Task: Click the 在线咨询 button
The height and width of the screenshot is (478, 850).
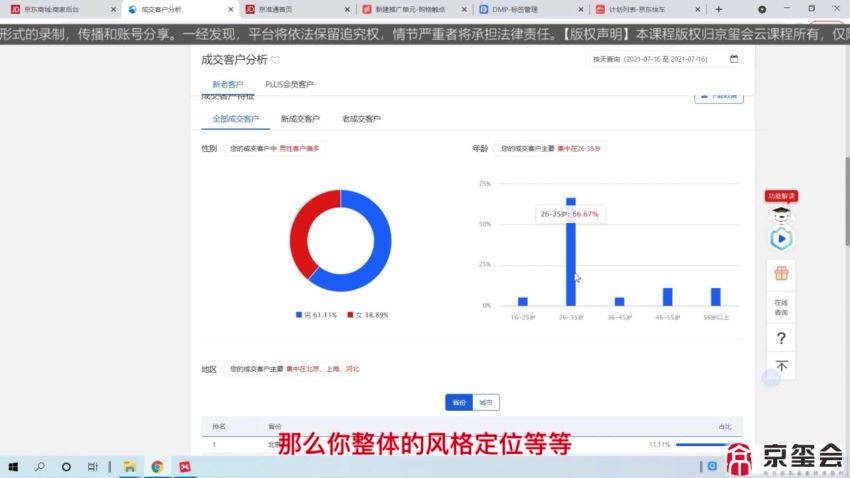Action: [781, 307]
